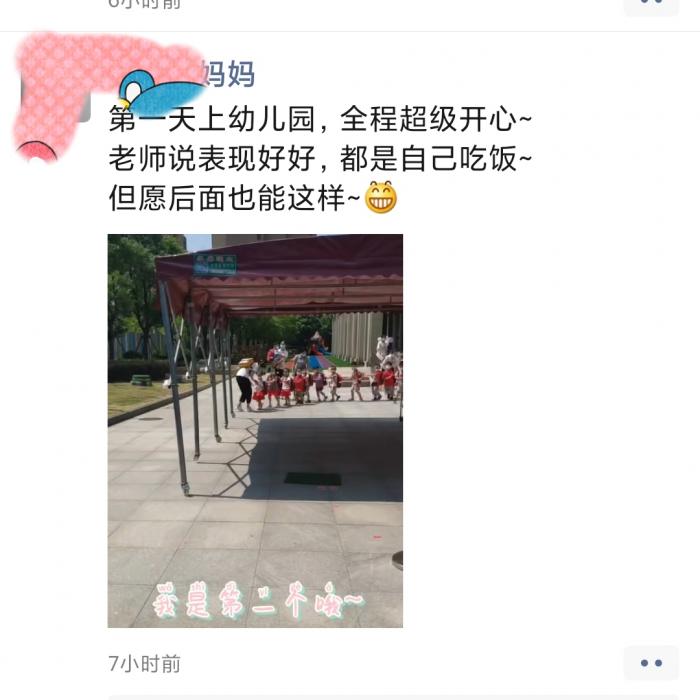Open the kindergarten photo thumbnail
The image size is (700, 700).
(x=255, y=431)
